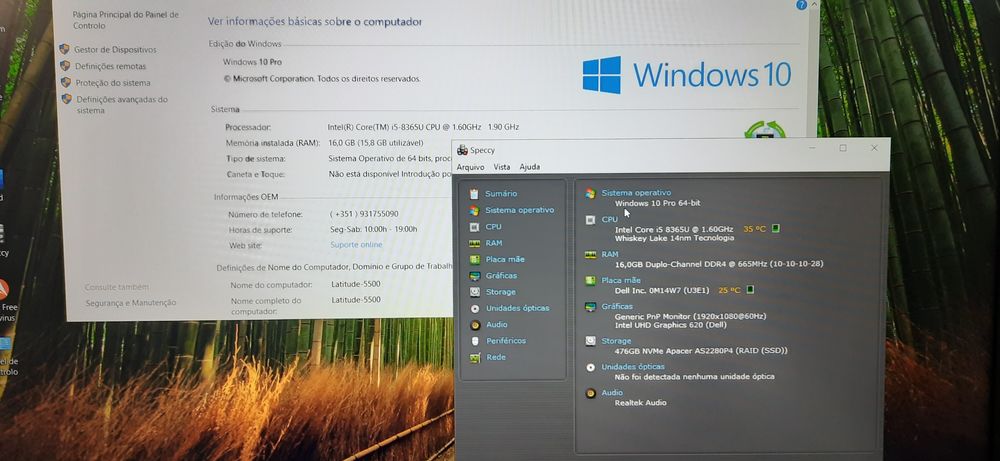The height and width of the screenshot is (461, 1000).
Task: Click 'Windows 10 Pro 64-bit' in the Speccy summary
Action: [x=658, y=203]
